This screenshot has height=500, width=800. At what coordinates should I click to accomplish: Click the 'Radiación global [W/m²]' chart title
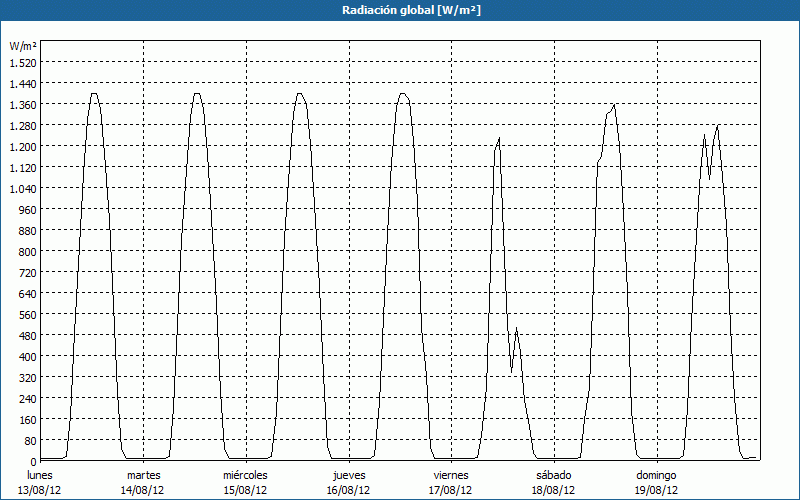tap(400, 10)
